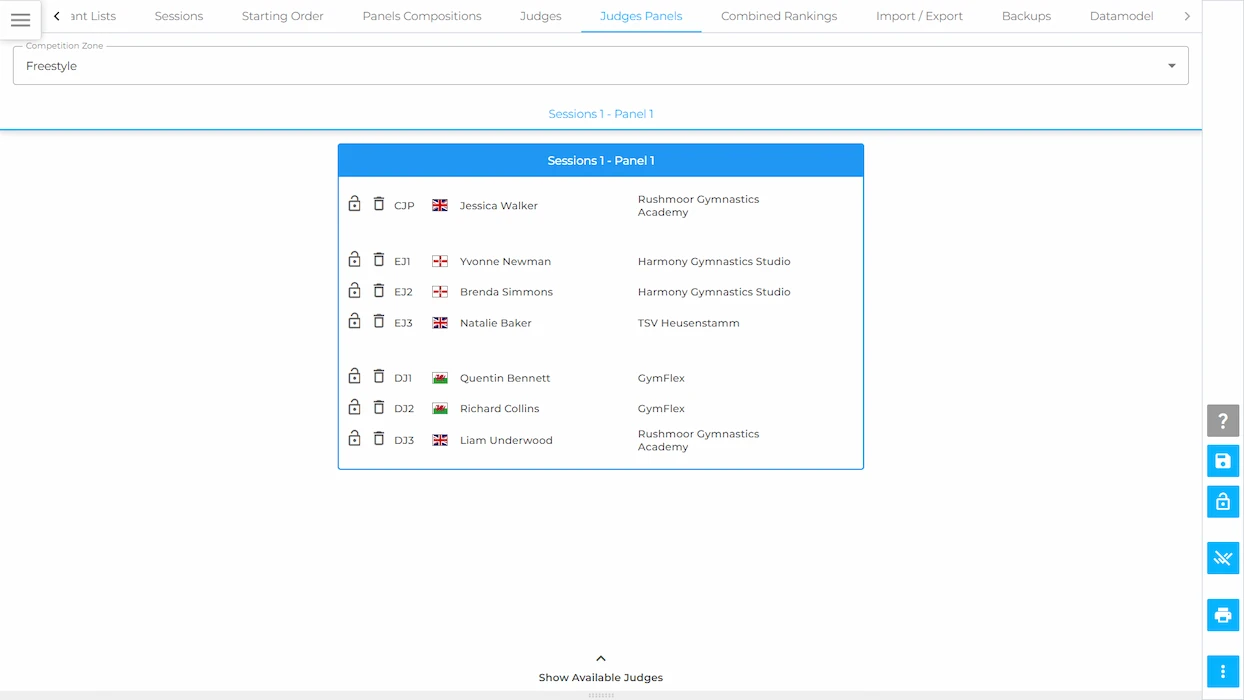Select the Sessions 1 - Panel 1 sub-tab
The height and width of the screenshot is (700, 1244).
pos(601,114)
